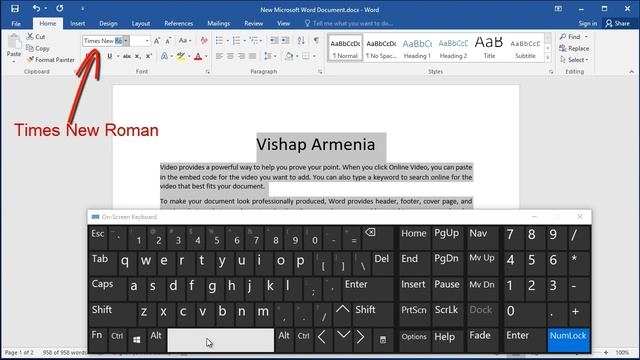Click the Cut scissors icon
The height and width of the screenshot is (360, 640).
pos(30,36)
